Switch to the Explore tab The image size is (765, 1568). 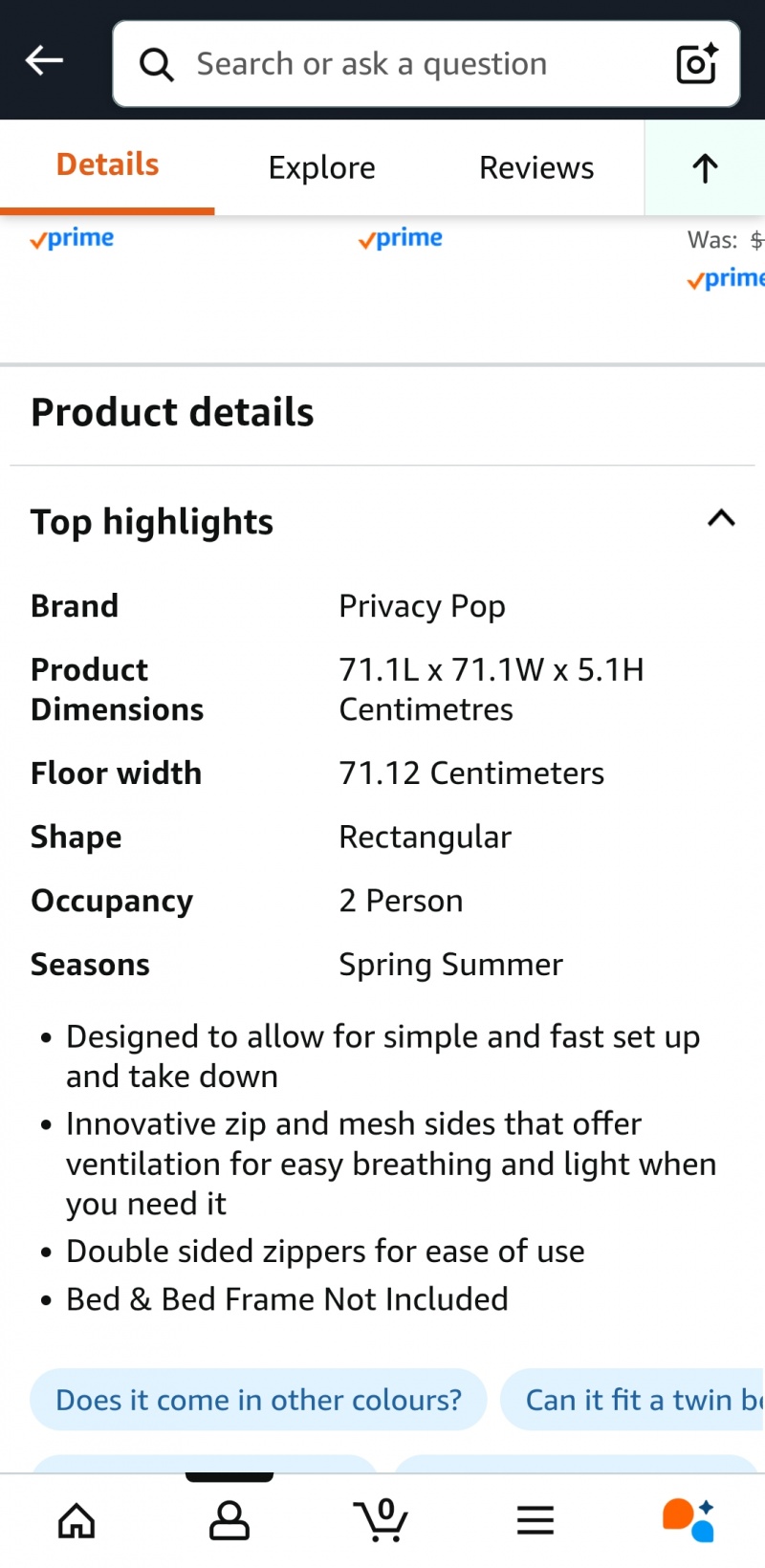tap(322, 167)
